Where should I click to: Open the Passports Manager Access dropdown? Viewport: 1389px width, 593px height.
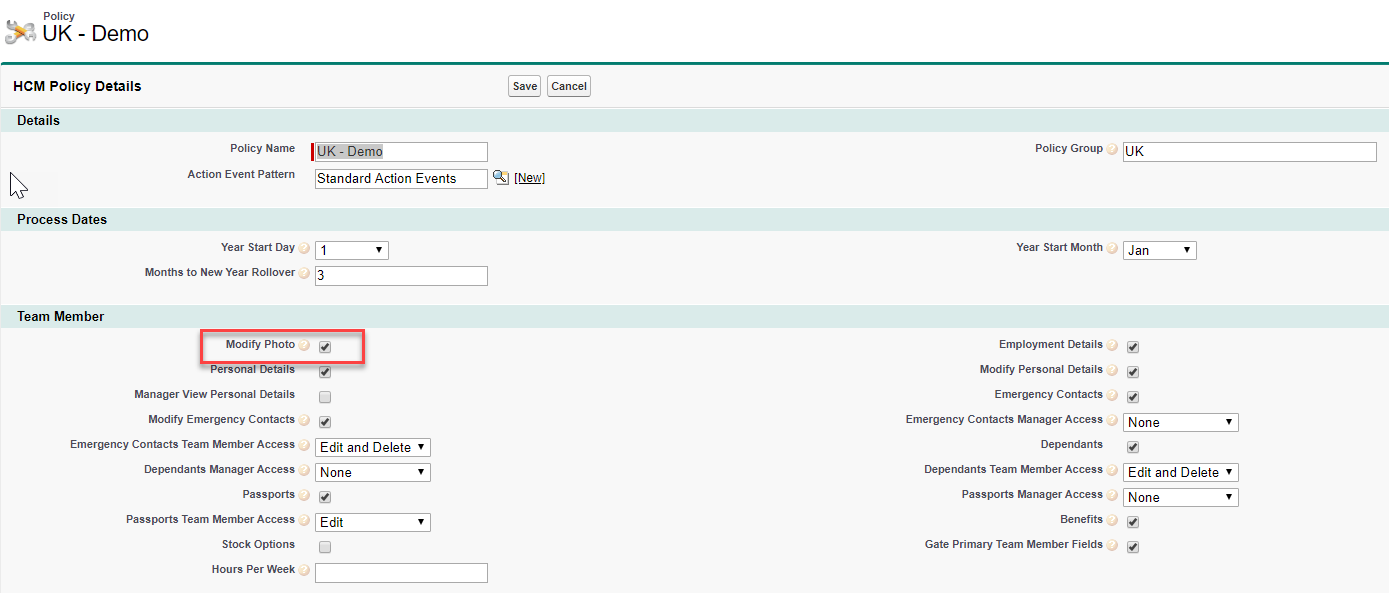[1181, 497]
